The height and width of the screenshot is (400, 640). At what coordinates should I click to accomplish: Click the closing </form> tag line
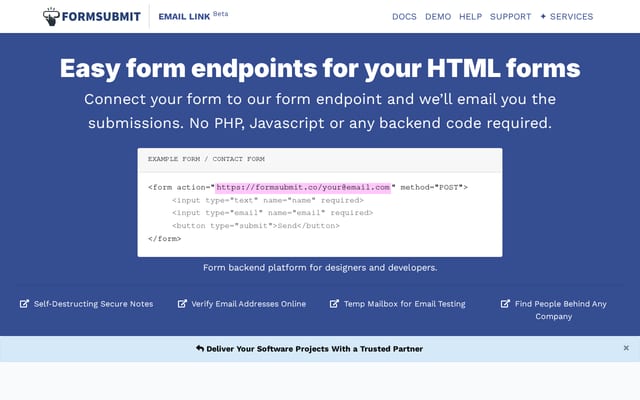pos(164,238)
